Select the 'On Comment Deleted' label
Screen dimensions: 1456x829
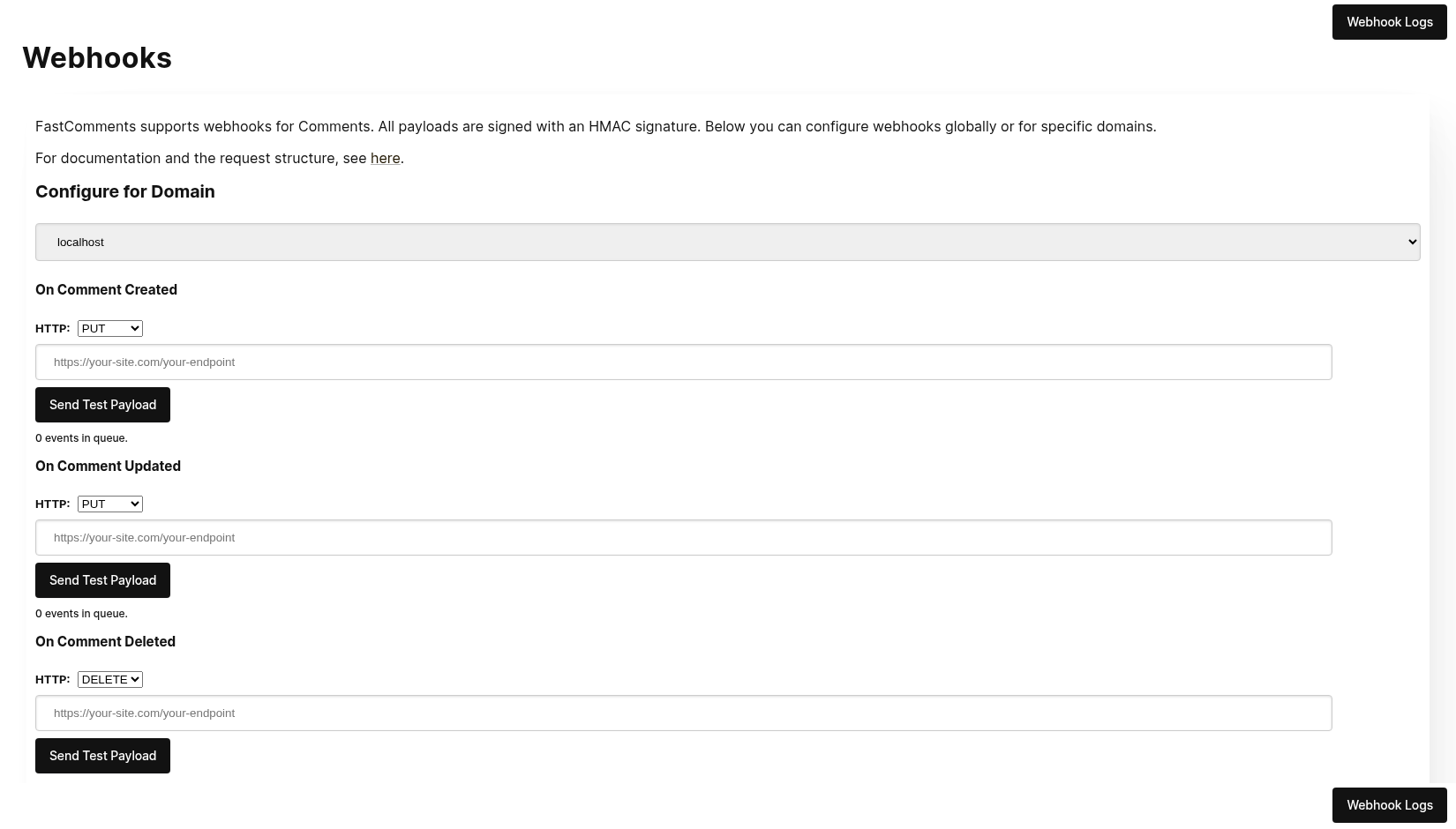(105, 641)
